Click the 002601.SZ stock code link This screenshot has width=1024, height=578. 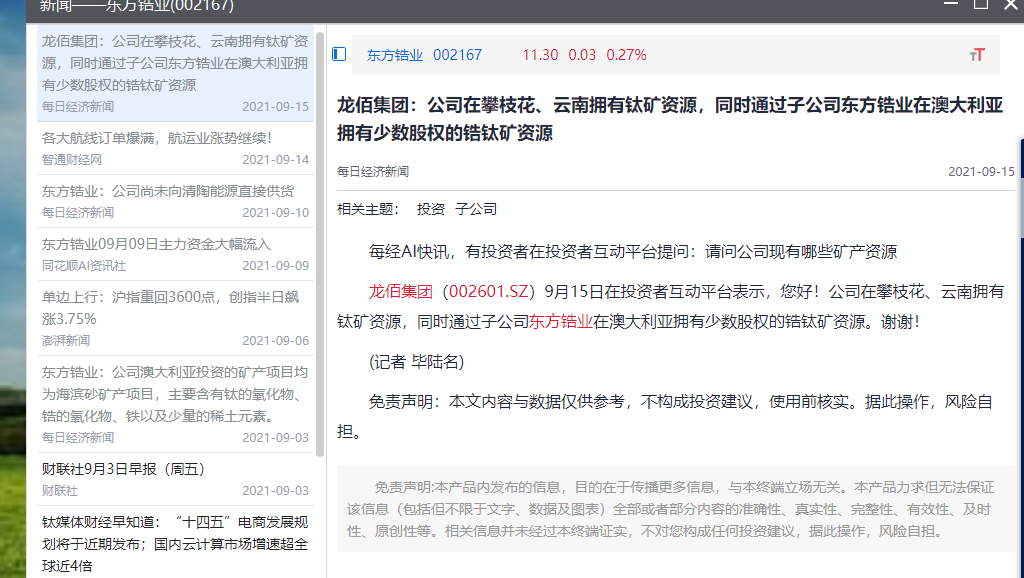coord(488,291)
